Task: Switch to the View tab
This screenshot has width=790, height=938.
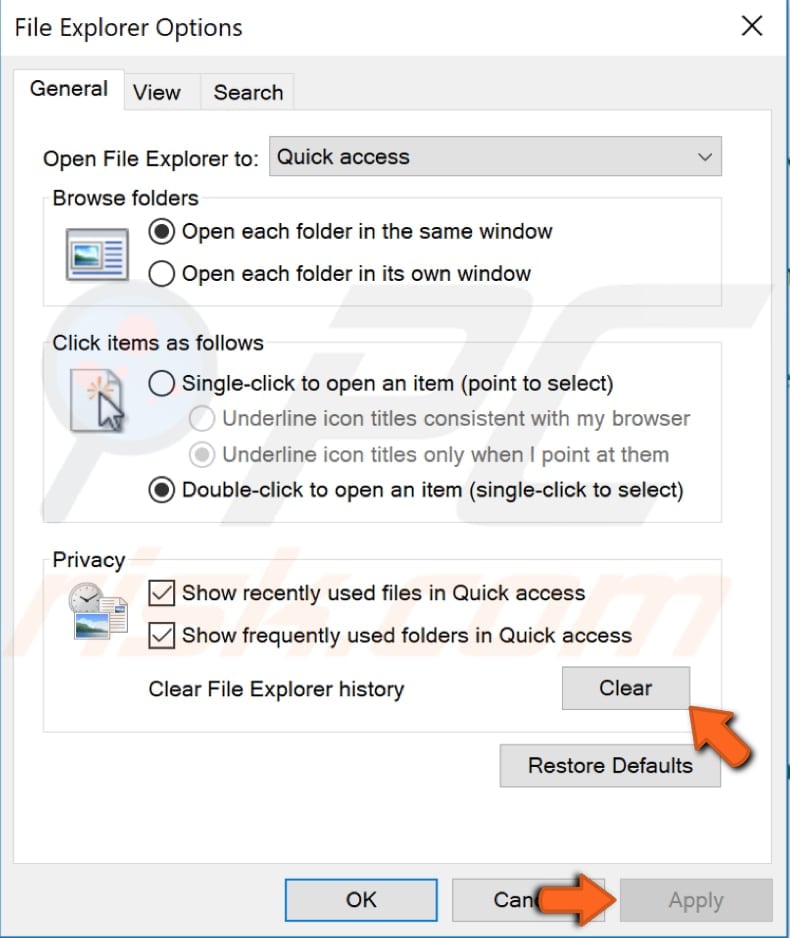Action: point(158,92)
